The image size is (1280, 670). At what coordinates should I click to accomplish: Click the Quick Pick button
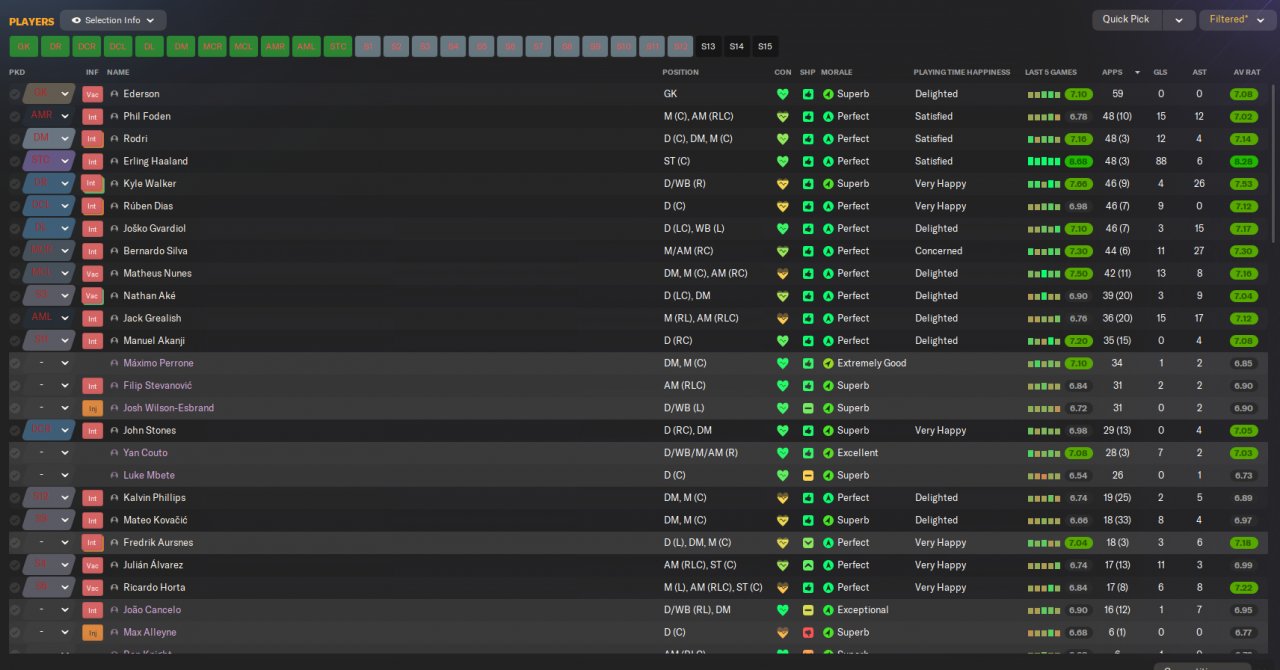(x=1128, y=19)
